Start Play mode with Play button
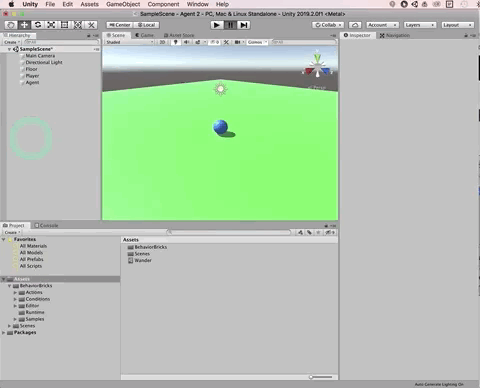This screenshot has height=388, width=480. click(x=217, y=25)
